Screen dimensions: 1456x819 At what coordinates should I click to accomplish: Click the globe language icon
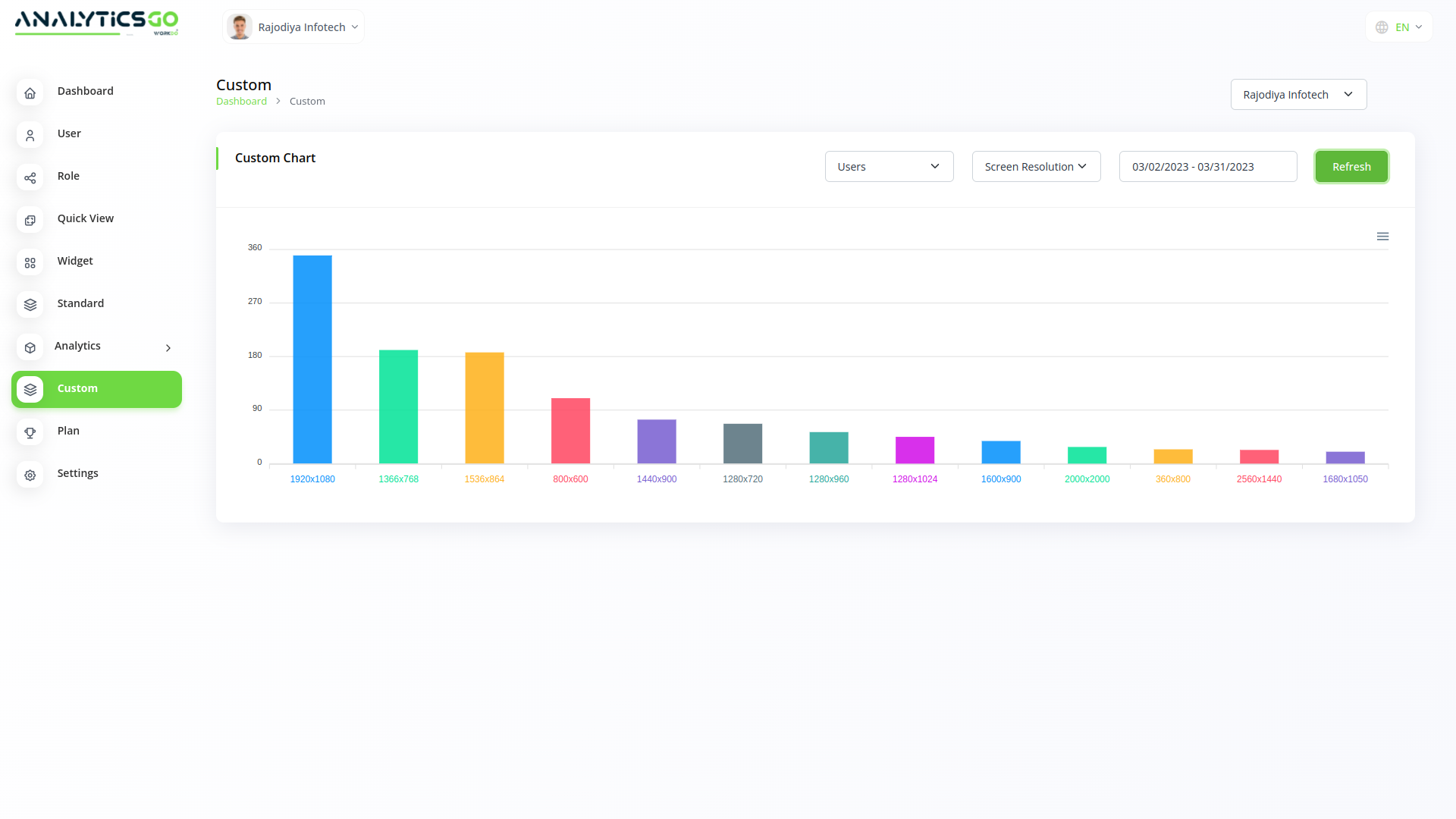[x=1382, y=27]
